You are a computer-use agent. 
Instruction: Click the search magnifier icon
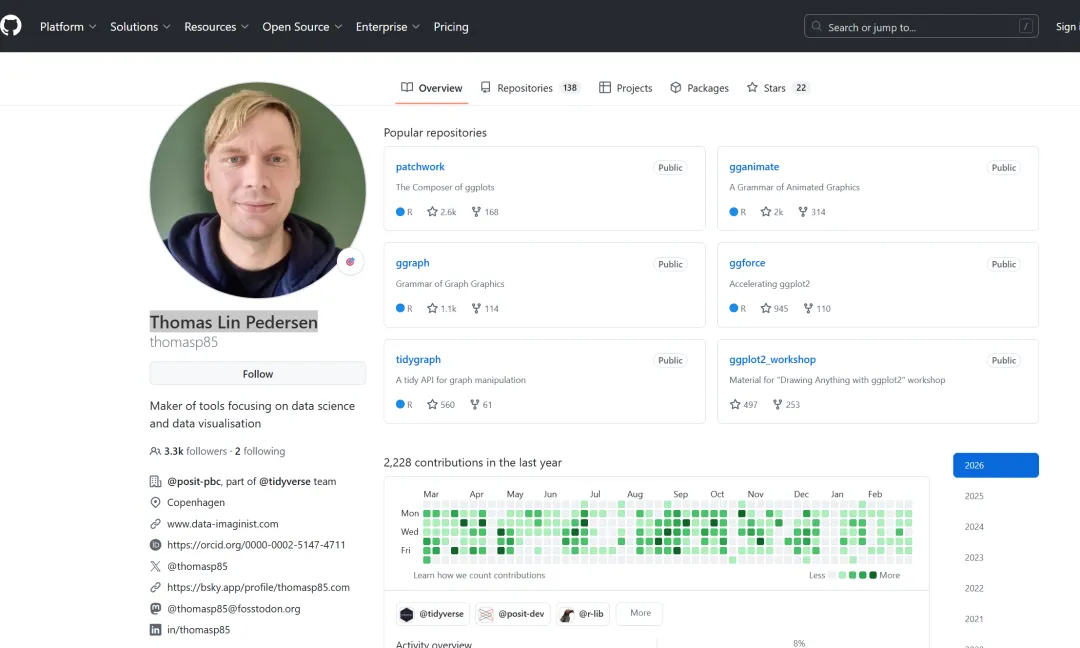coord(816,26)
